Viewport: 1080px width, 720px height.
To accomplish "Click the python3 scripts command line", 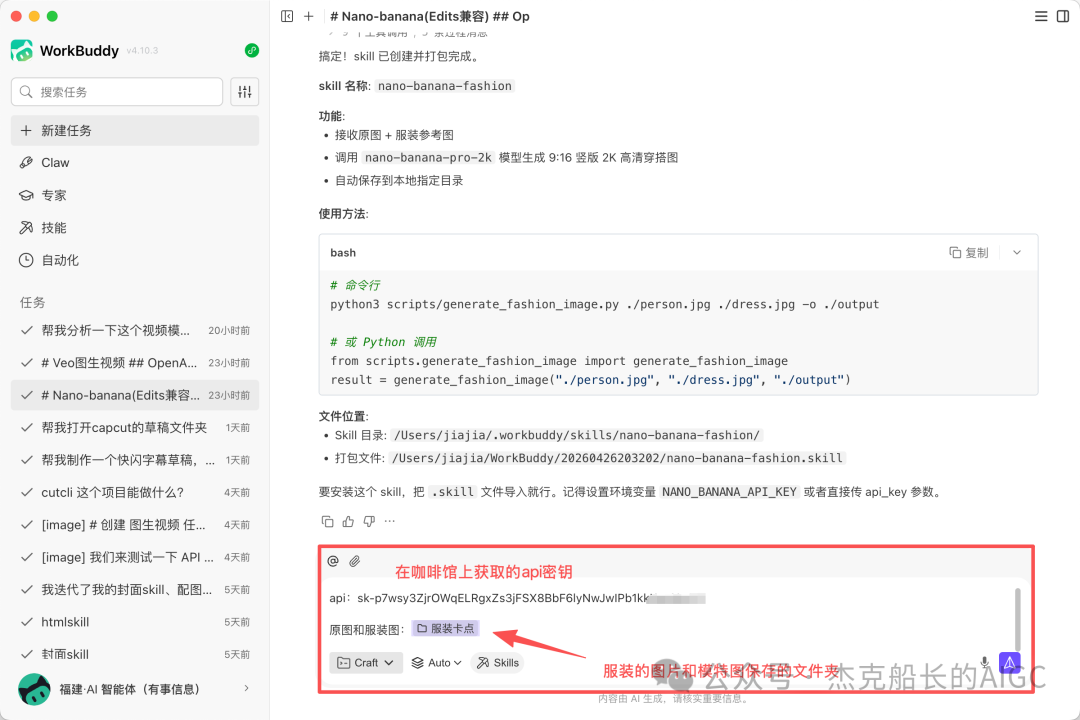I will tap(605, 305).
